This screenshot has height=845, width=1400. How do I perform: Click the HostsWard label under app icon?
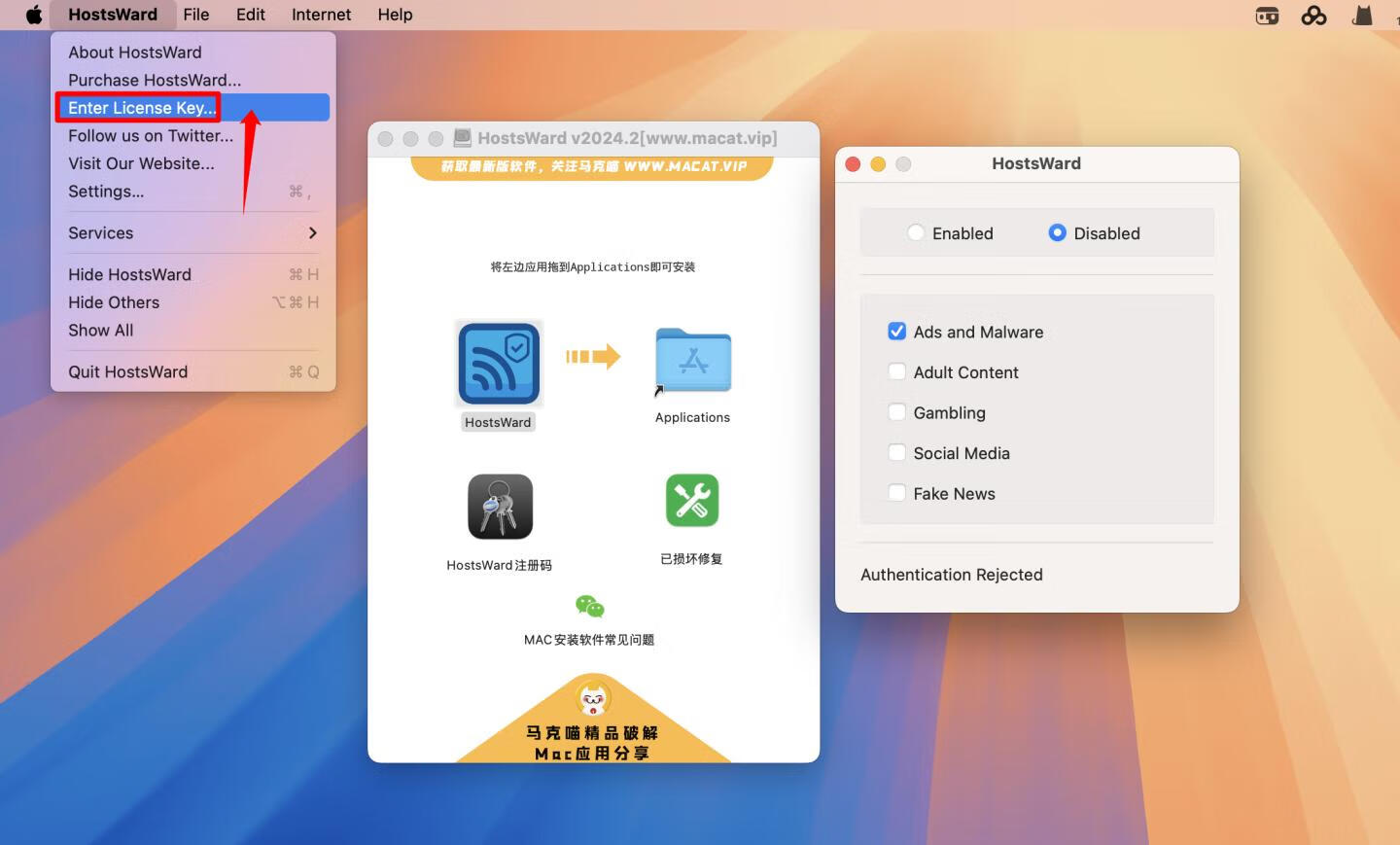click(498, 422)
